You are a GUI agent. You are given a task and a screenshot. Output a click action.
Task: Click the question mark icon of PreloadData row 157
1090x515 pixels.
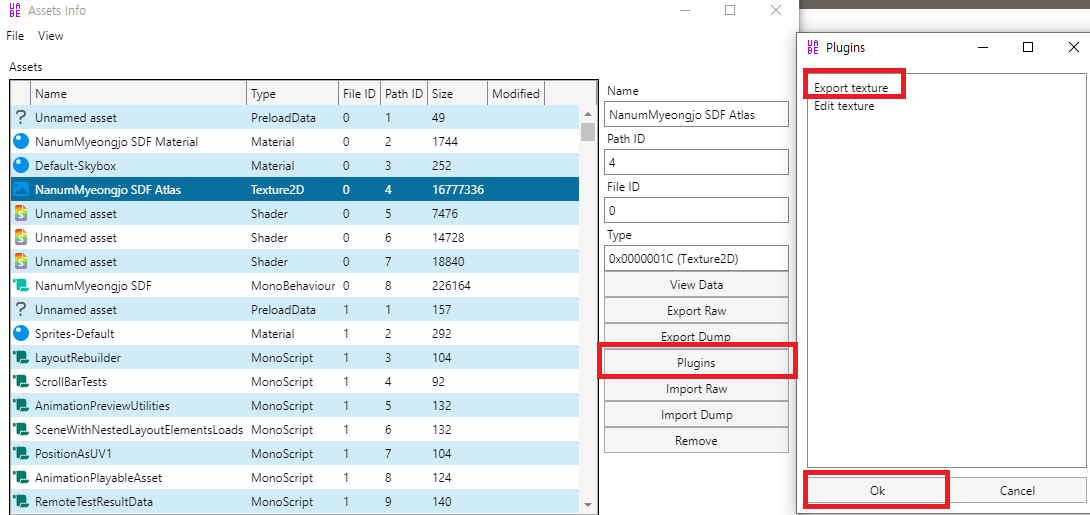tap(21, 309)
